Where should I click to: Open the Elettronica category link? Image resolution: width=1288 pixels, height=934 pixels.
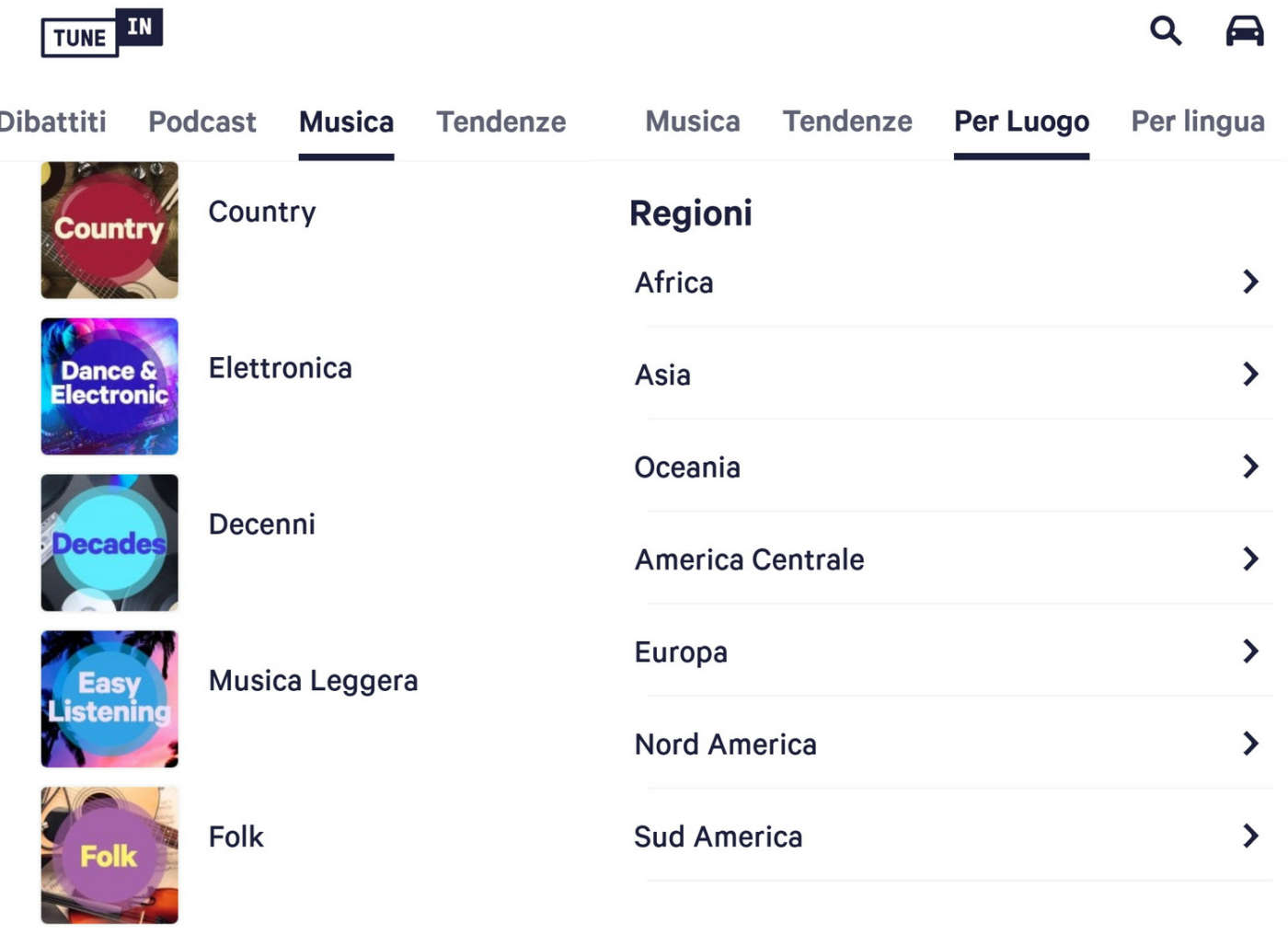point(280,368)
